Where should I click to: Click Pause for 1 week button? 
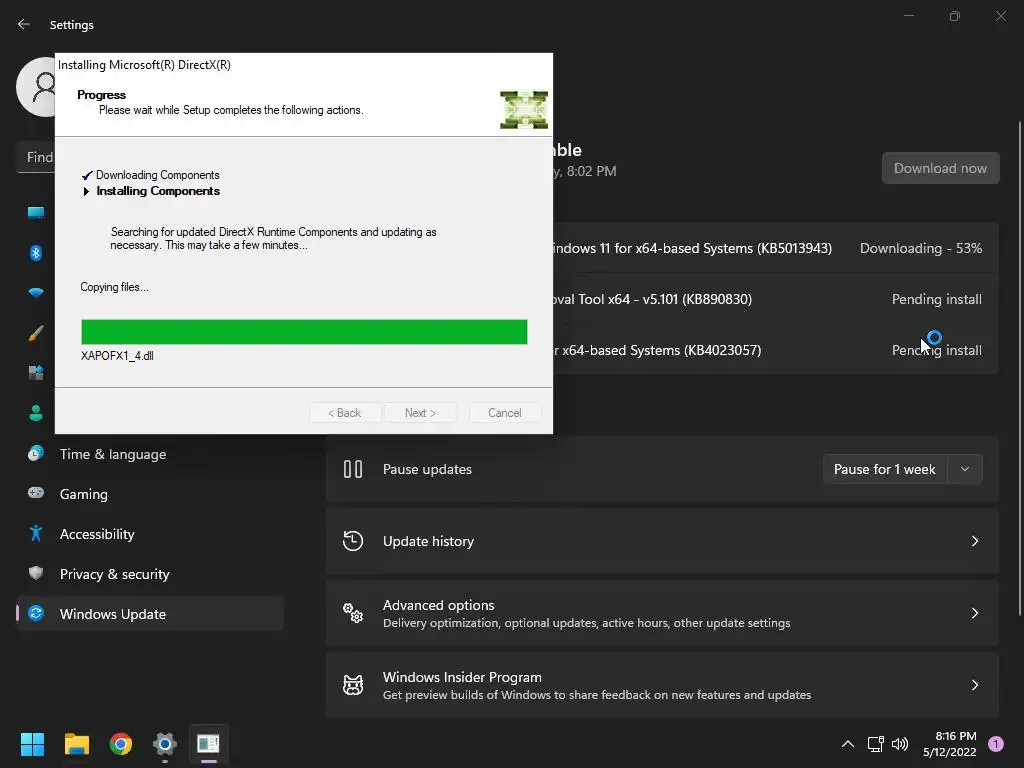point(885,469)
